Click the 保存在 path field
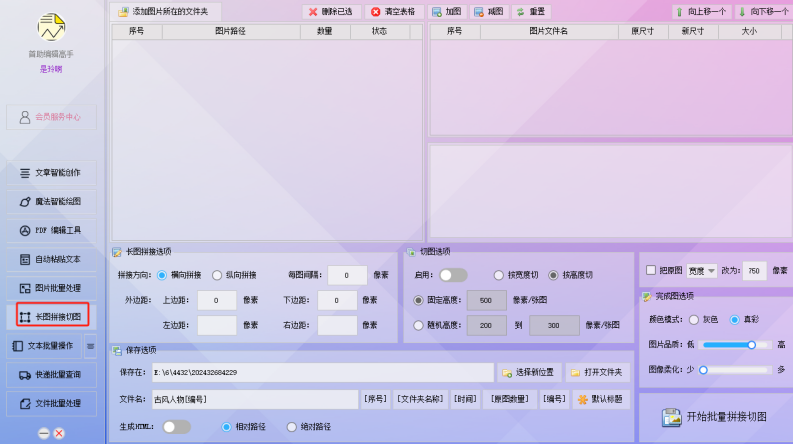Viewport: 793px width, 444px height. coord(323,373)
